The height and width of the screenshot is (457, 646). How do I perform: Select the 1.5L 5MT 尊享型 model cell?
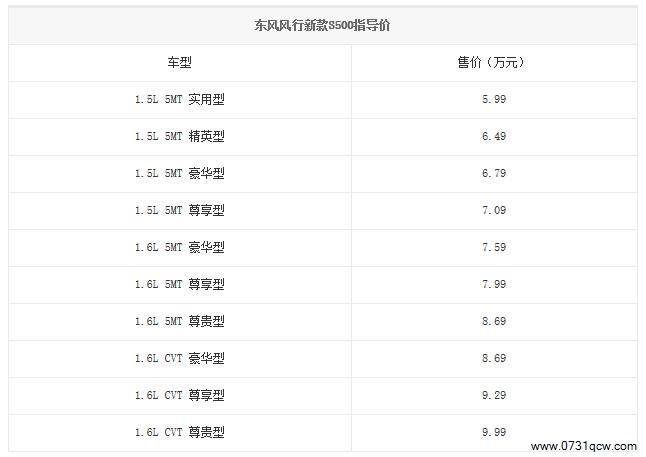click(180, 210)
